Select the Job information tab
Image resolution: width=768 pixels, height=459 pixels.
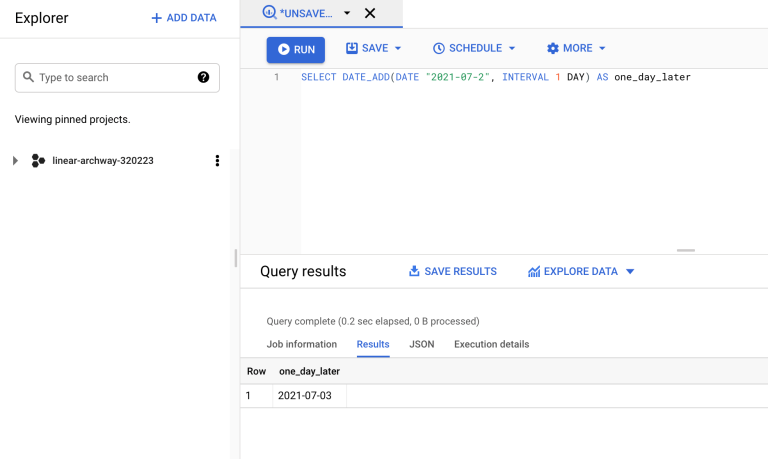[301, 344]
